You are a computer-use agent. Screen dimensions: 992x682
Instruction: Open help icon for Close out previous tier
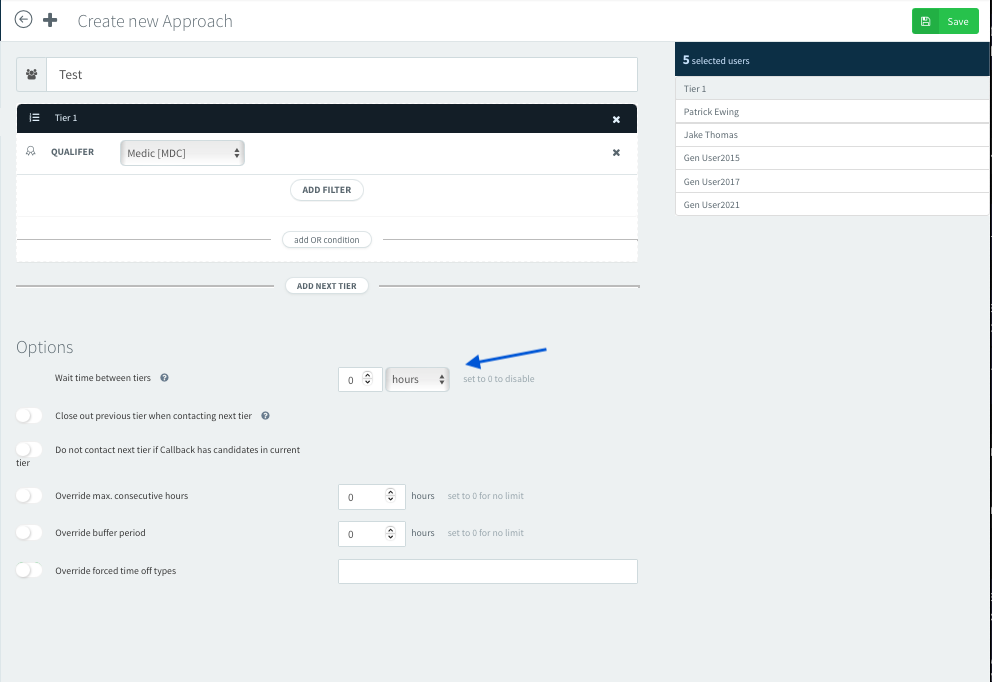point(266,416)
